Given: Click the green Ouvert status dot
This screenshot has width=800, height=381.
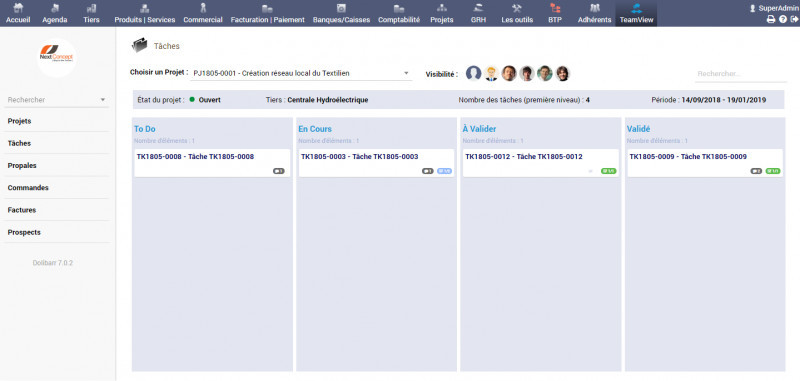Looking at the screenshot, I should click(x=192, y=99).
